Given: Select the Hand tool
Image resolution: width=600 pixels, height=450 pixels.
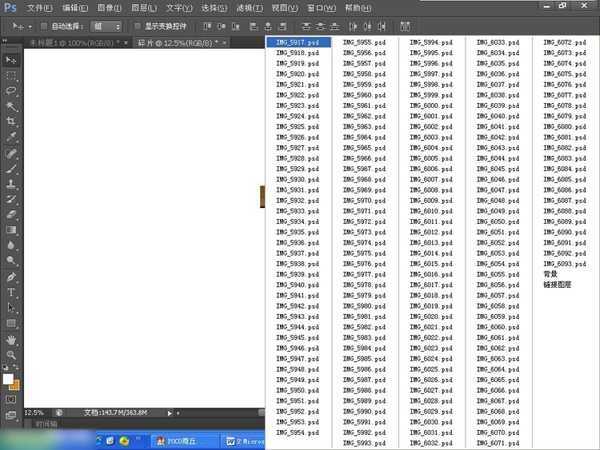Looking at the screenshot, I should click(x=12, y=339).
